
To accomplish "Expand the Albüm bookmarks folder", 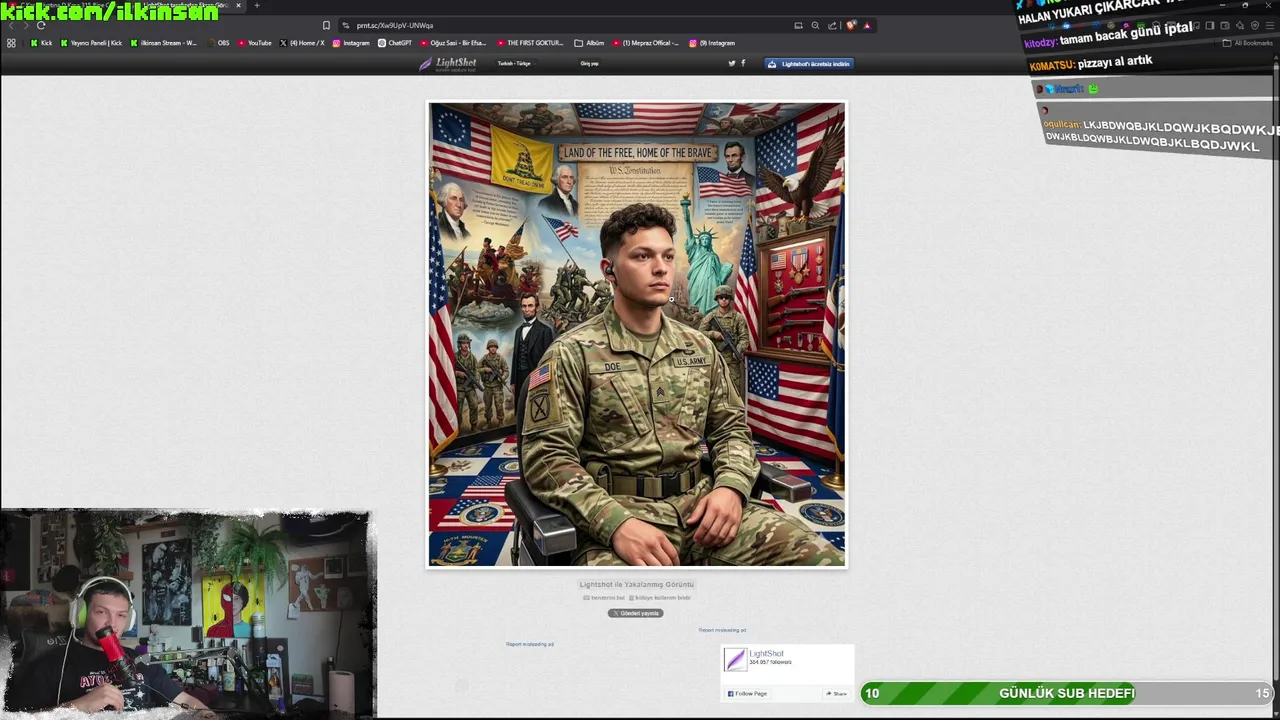I will 590,43.
